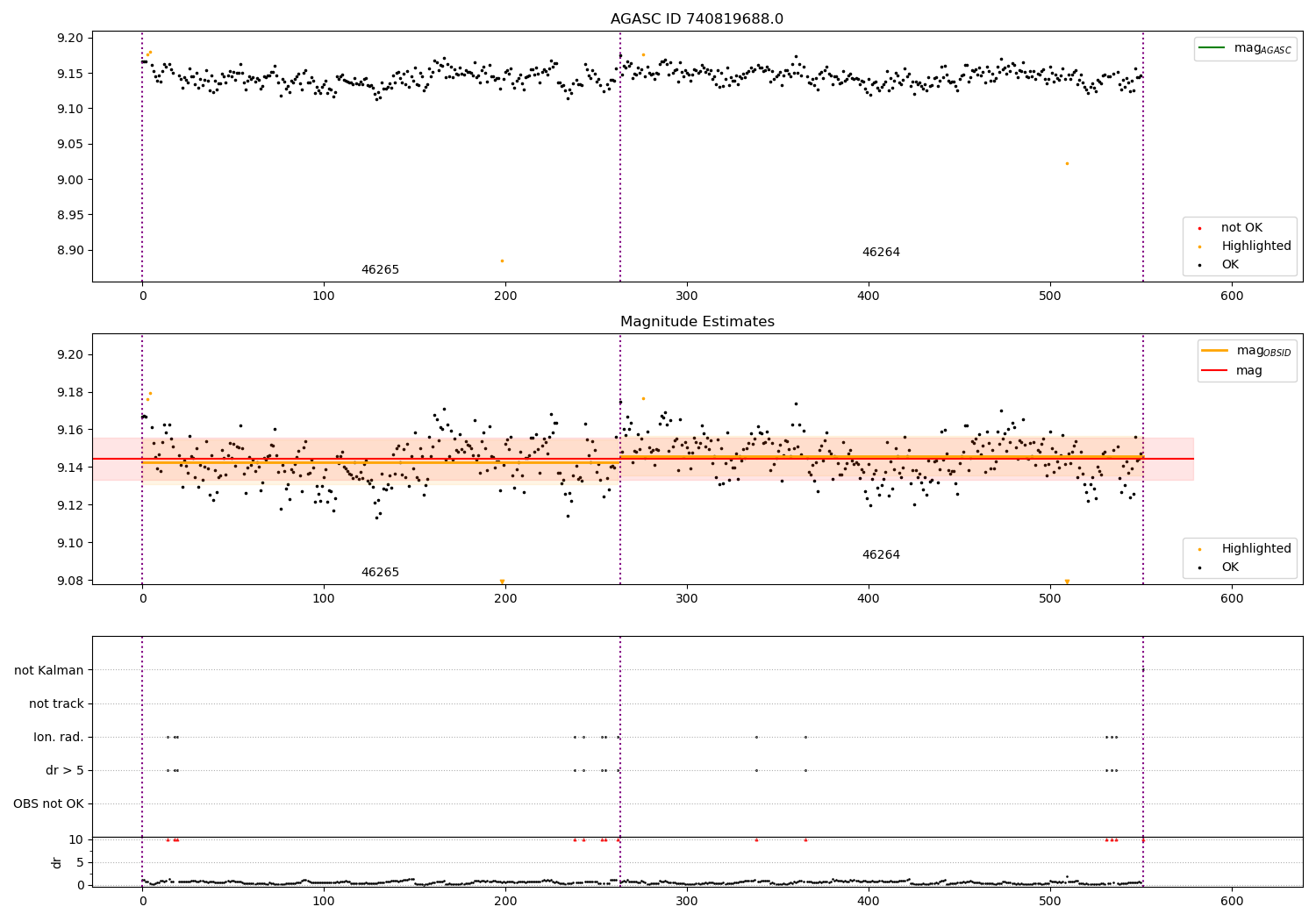1316x921 pixels.
Task: Click the black dot marker in the Magnitude Estimates legend
Action: point(1200,568)
